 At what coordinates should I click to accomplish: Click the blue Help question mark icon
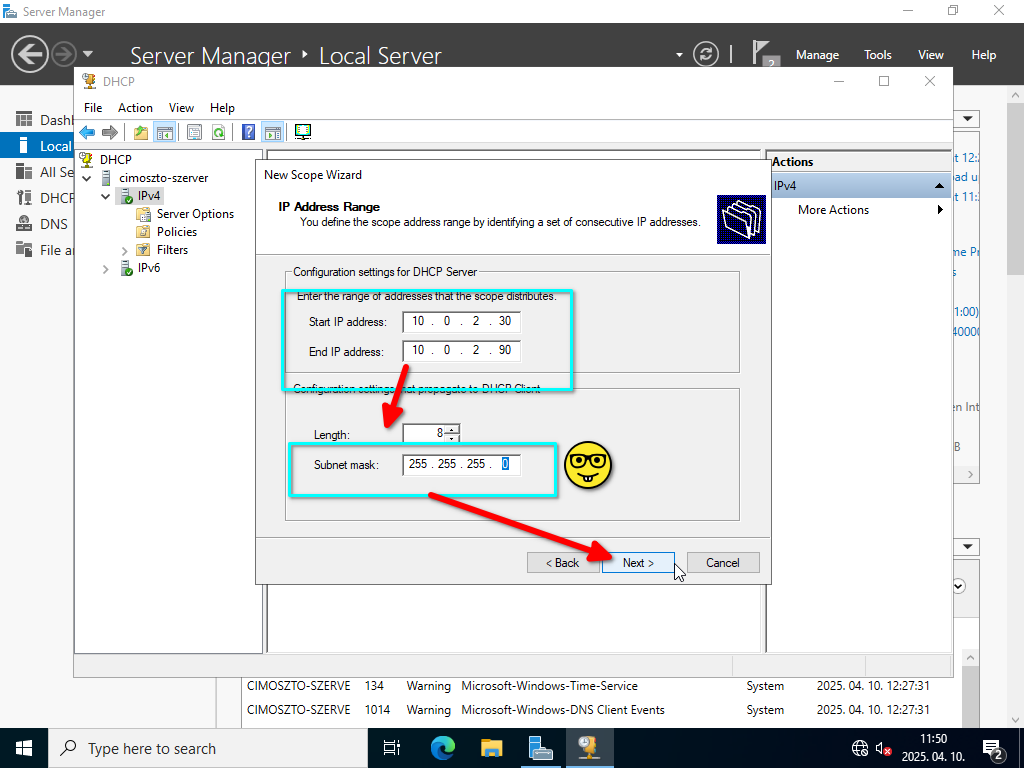[249, 132]
